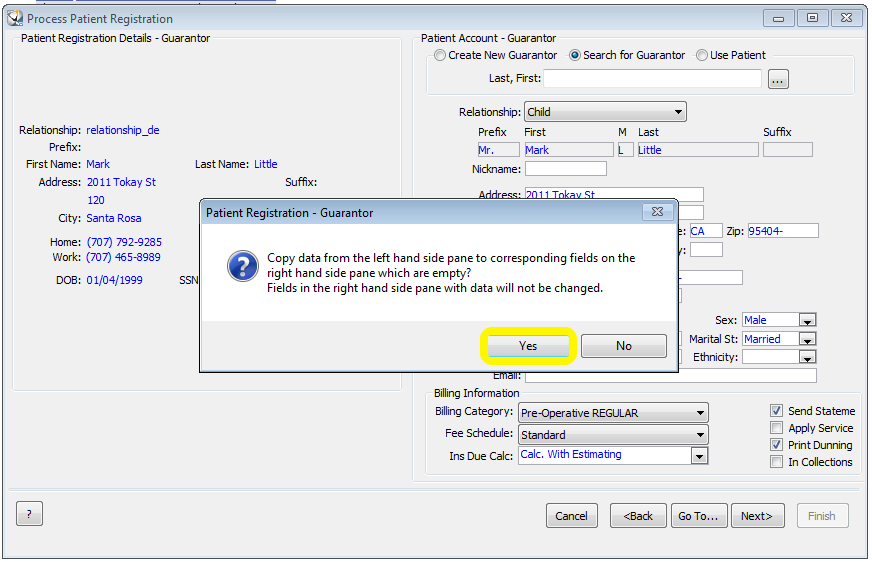
Task: Click the Nickname input field
Action: click(x=566, y=169)
